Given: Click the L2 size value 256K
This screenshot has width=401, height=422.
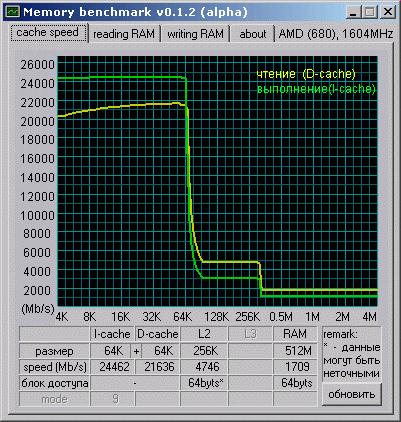Looking at the screenshot, I should pyautogui.click(x=204, y=351).
